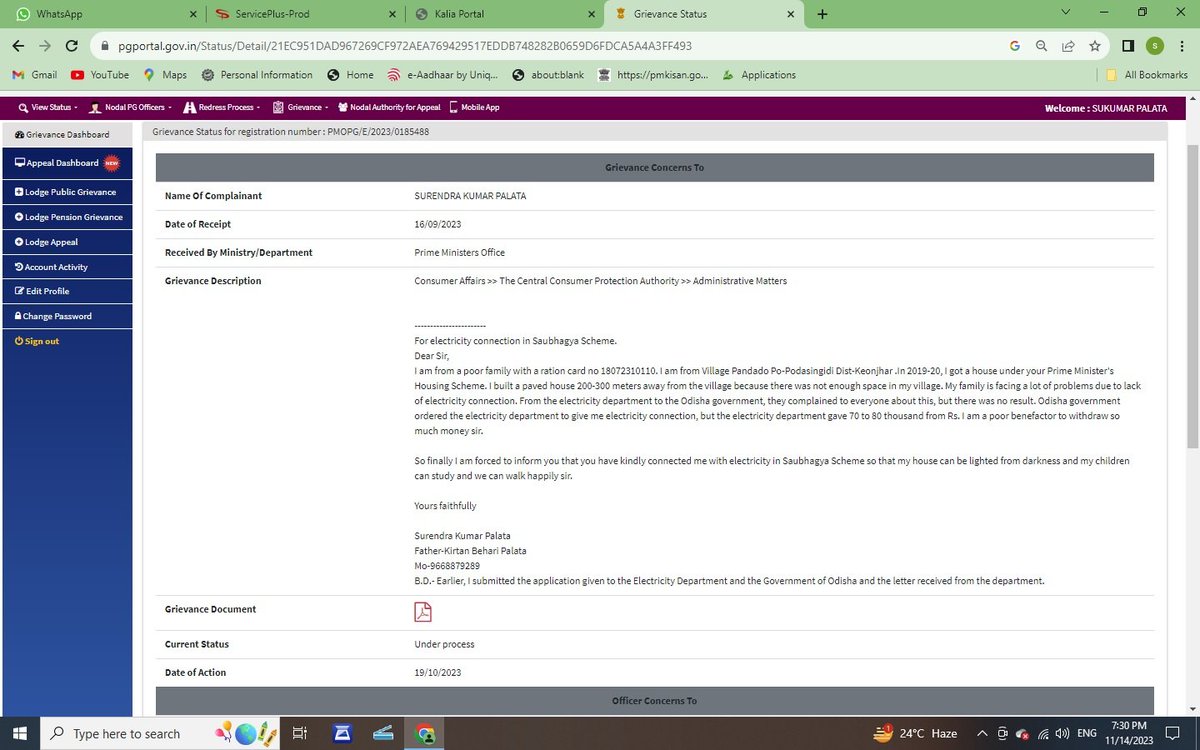Select Lodge Pension Grievance
Screen dimensions: 1200x750
pos(66,217)
